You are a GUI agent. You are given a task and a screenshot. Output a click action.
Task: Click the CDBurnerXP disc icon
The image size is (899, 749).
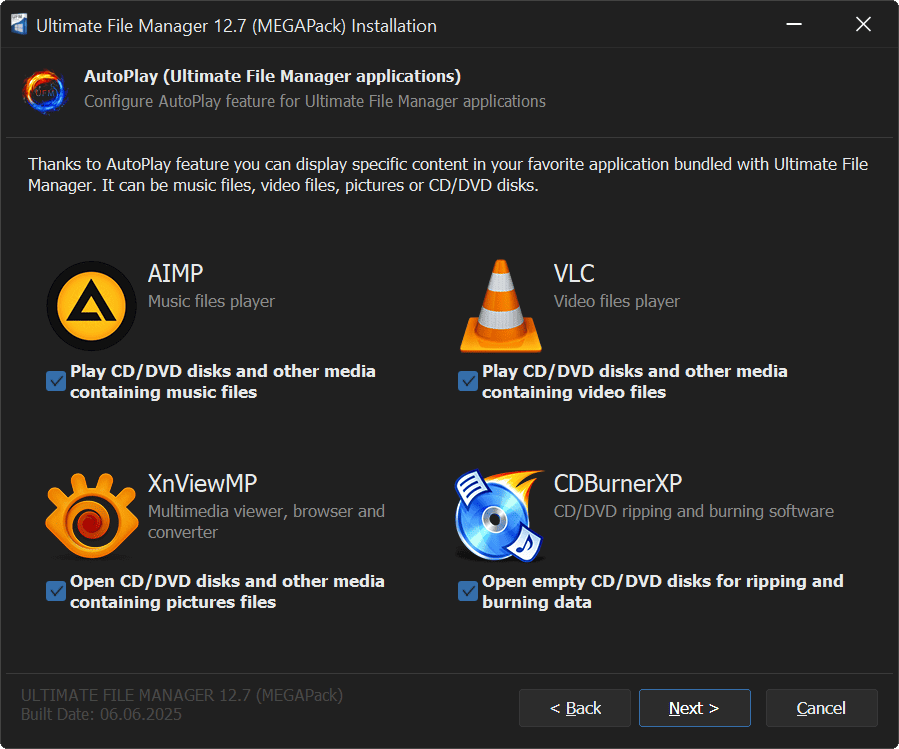click(x=499, y=517)
